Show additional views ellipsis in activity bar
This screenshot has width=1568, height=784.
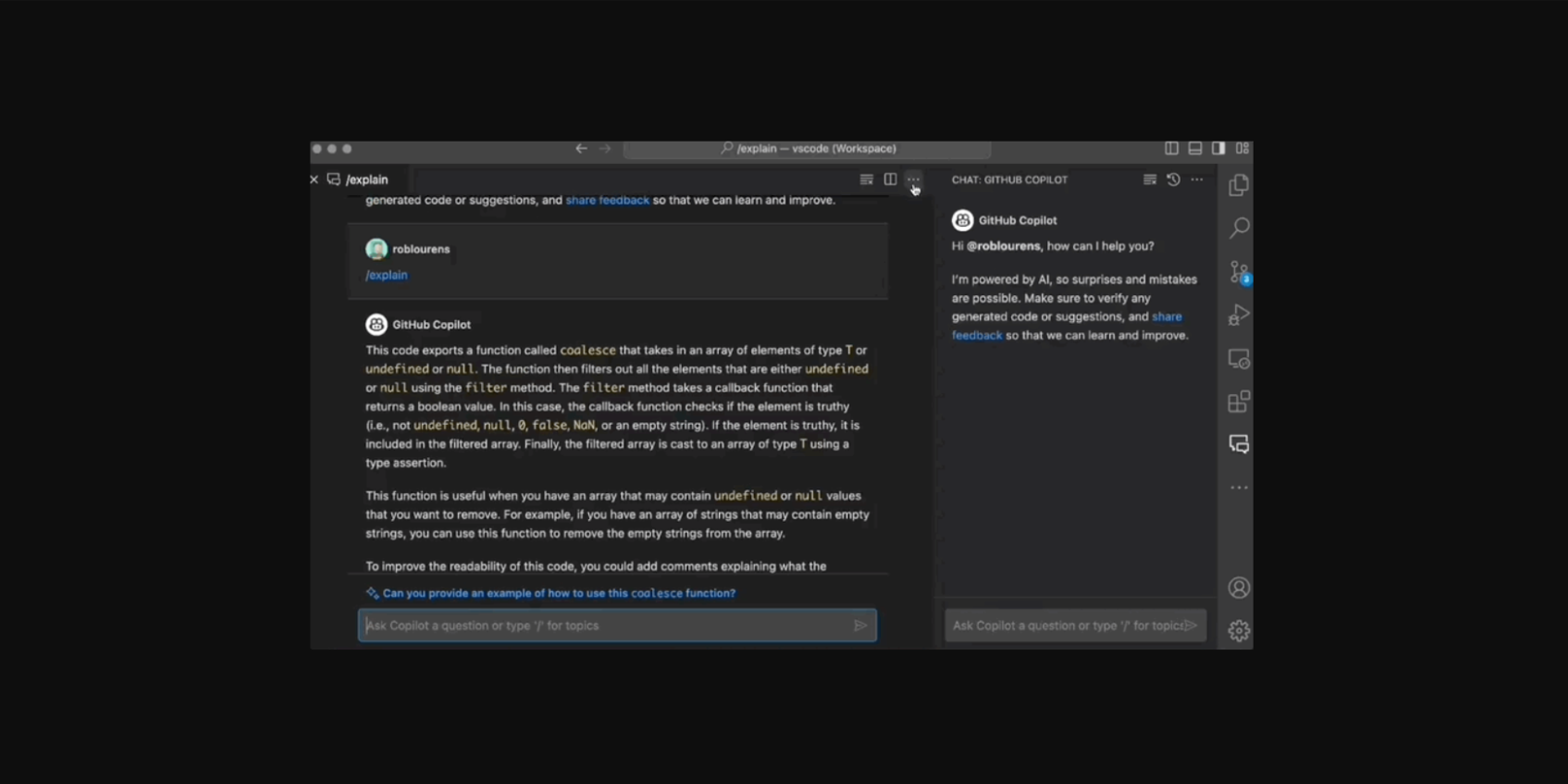point(1238,487)
